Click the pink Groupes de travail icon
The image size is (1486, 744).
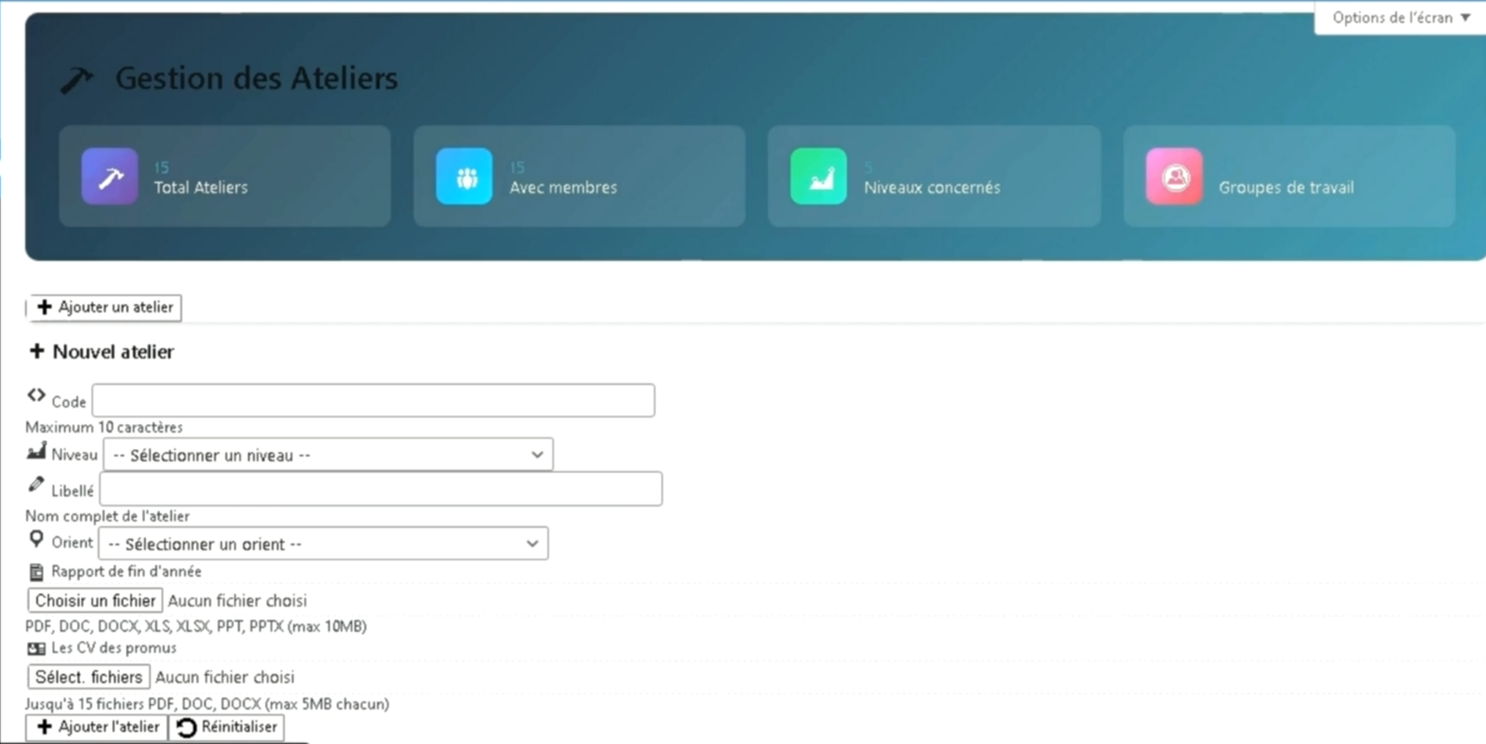pos(1174,177)
